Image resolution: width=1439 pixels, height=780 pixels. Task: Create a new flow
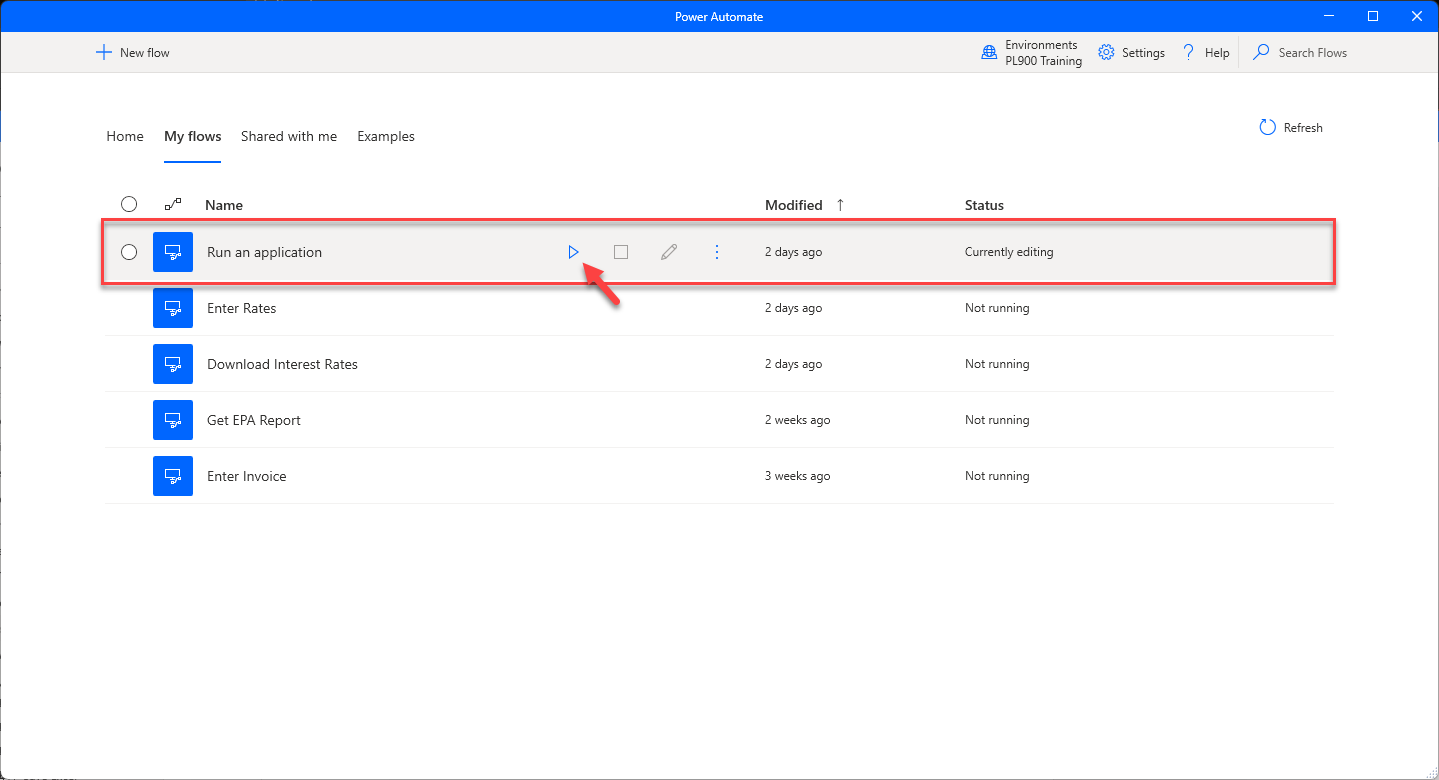coord(132,52)
